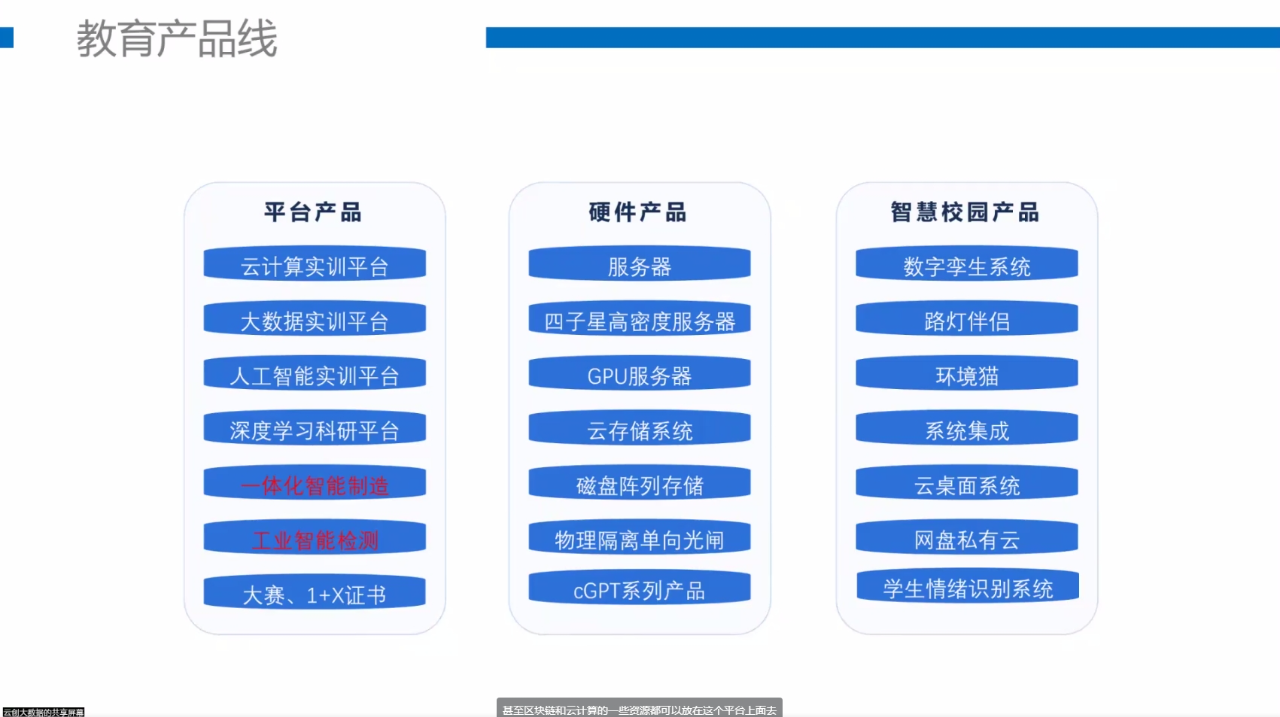Click the 智慧校园产品 column heading
Image resolution: width=1280 pixels, height=717 pixels.
point(965,212)
